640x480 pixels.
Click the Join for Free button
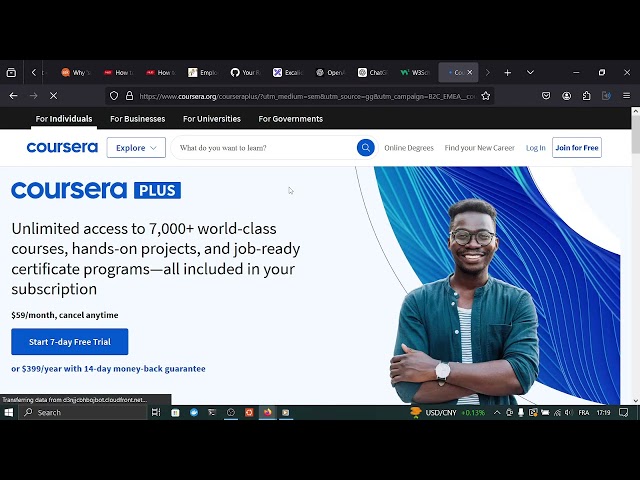coord(577,147)
